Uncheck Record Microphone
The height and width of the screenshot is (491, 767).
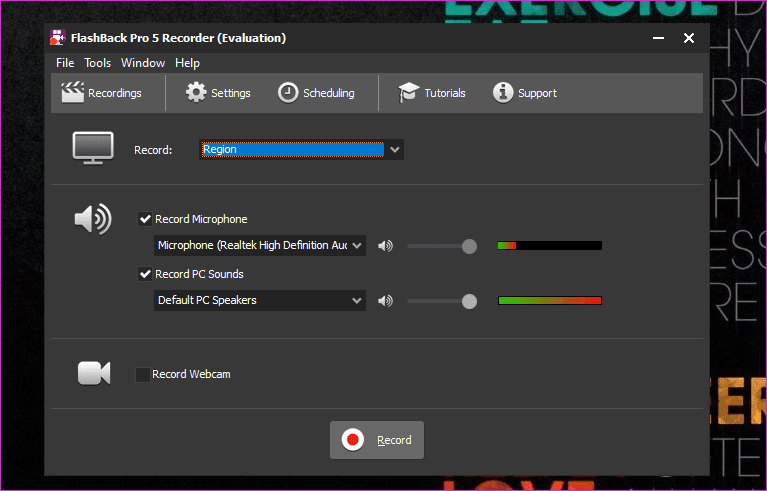pos(145,219)
